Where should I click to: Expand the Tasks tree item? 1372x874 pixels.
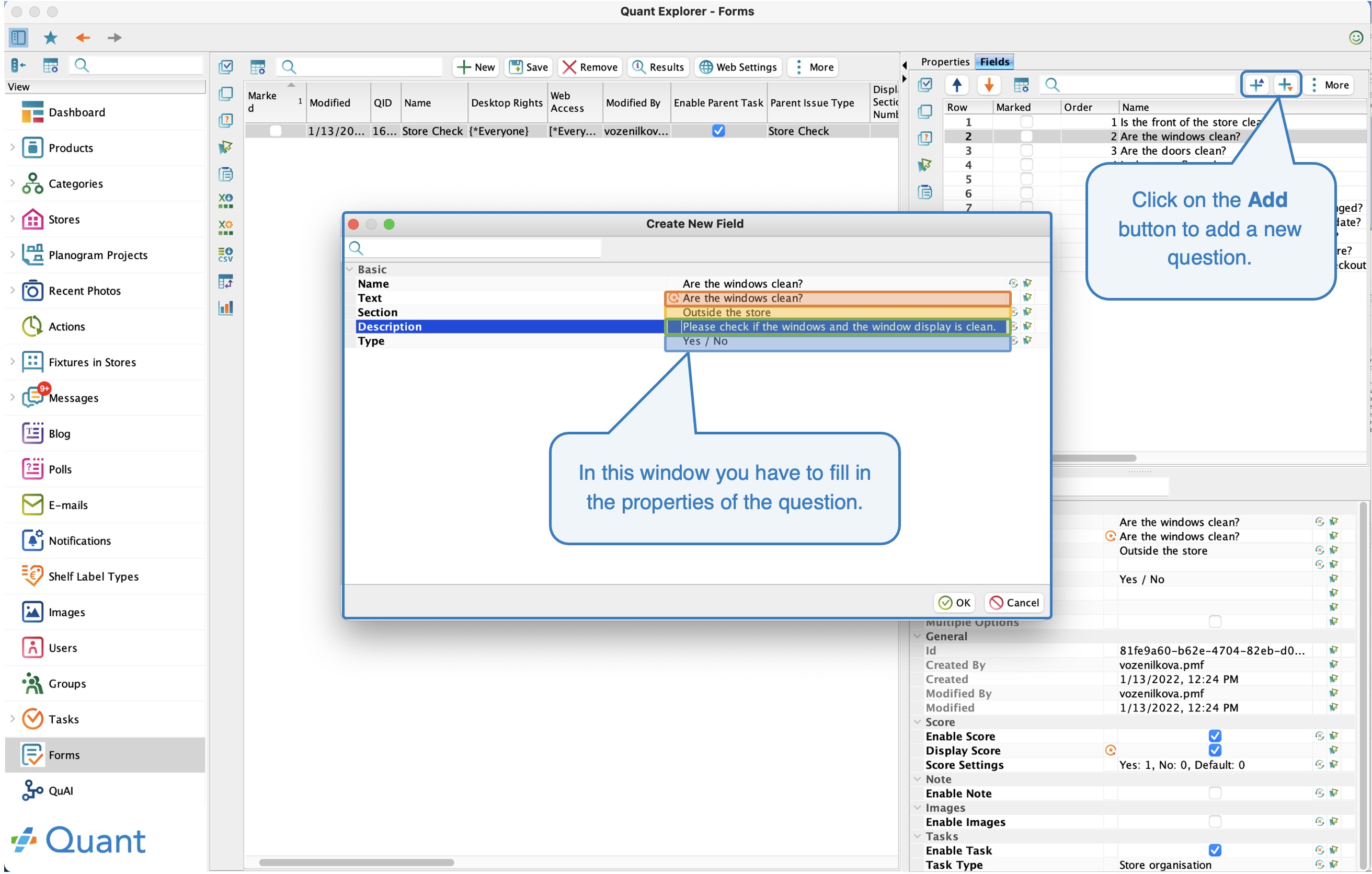click(13, 719)
